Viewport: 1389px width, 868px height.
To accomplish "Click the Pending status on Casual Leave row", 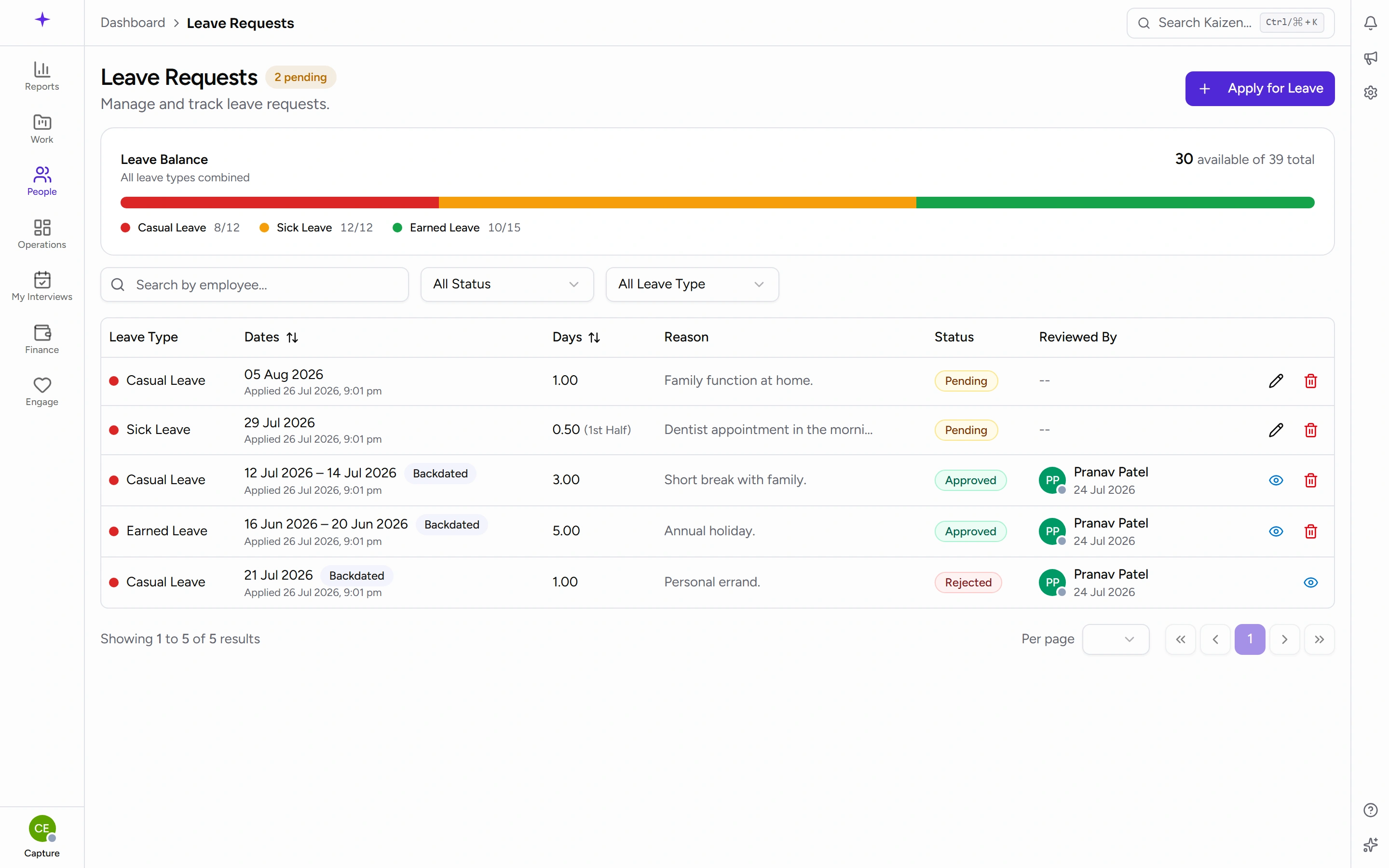I will tap(966, 380).
